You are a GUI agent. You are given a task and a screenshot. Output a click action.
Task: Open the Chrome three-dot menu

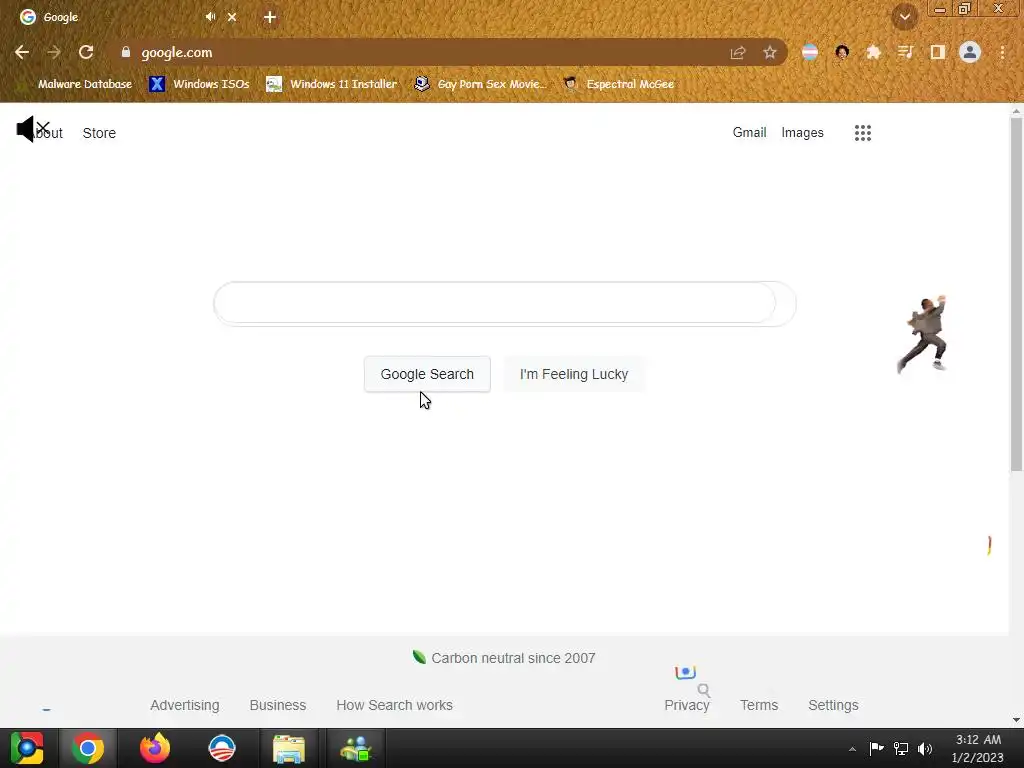[1002, 53]
